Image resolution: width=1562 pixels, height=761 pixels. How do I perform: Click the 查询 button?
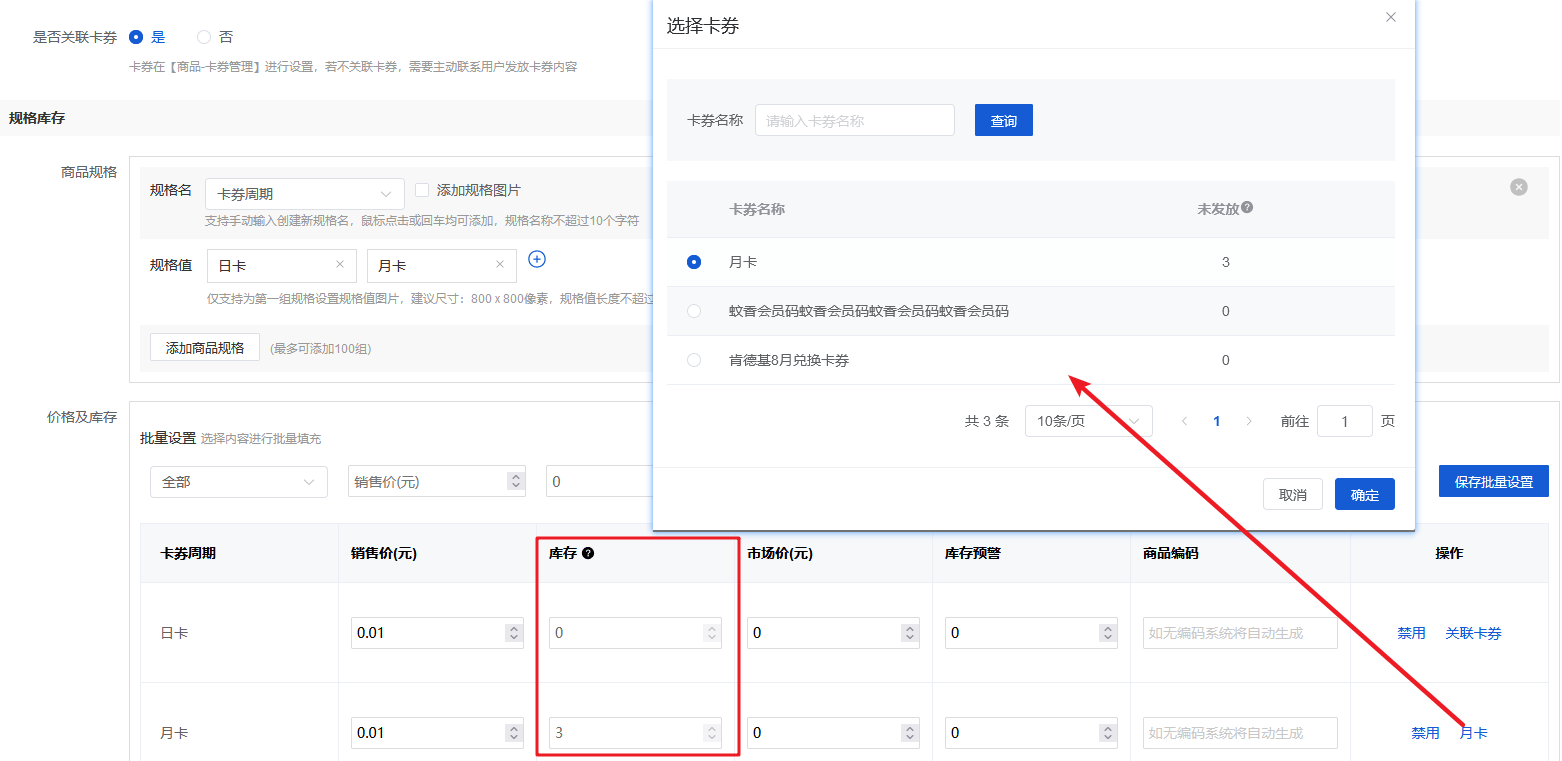[1004, 120]
